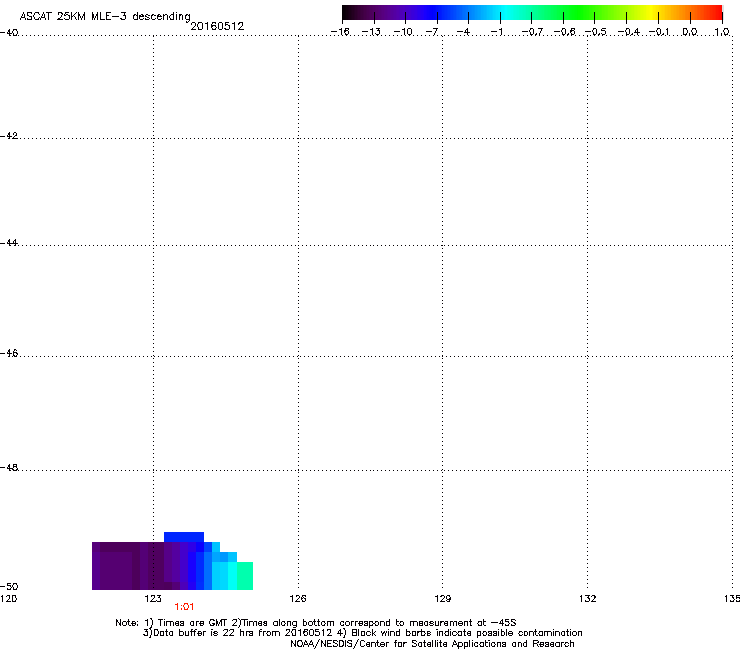Click the 129 longitude axis label
The width and height of the screenshot is (740, 650).
click(x=443, y=599)
